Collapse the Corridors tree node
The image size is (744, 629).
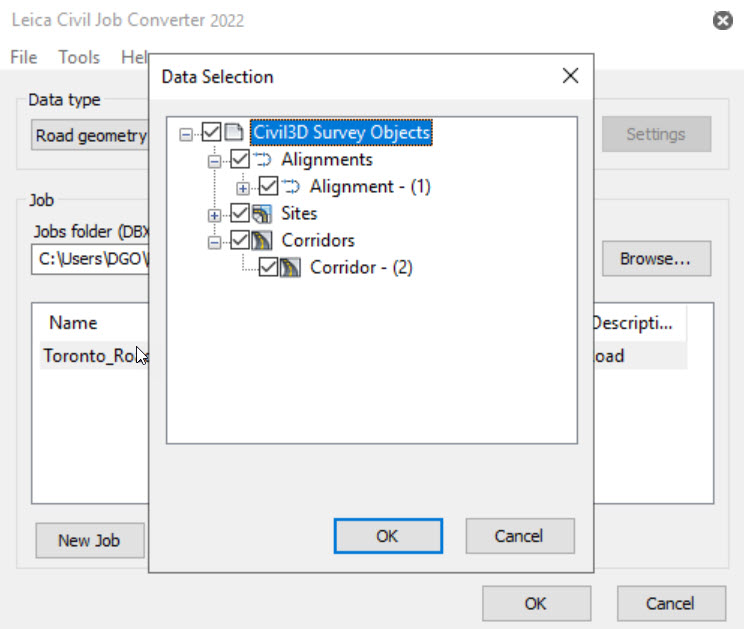pos(214,241)
